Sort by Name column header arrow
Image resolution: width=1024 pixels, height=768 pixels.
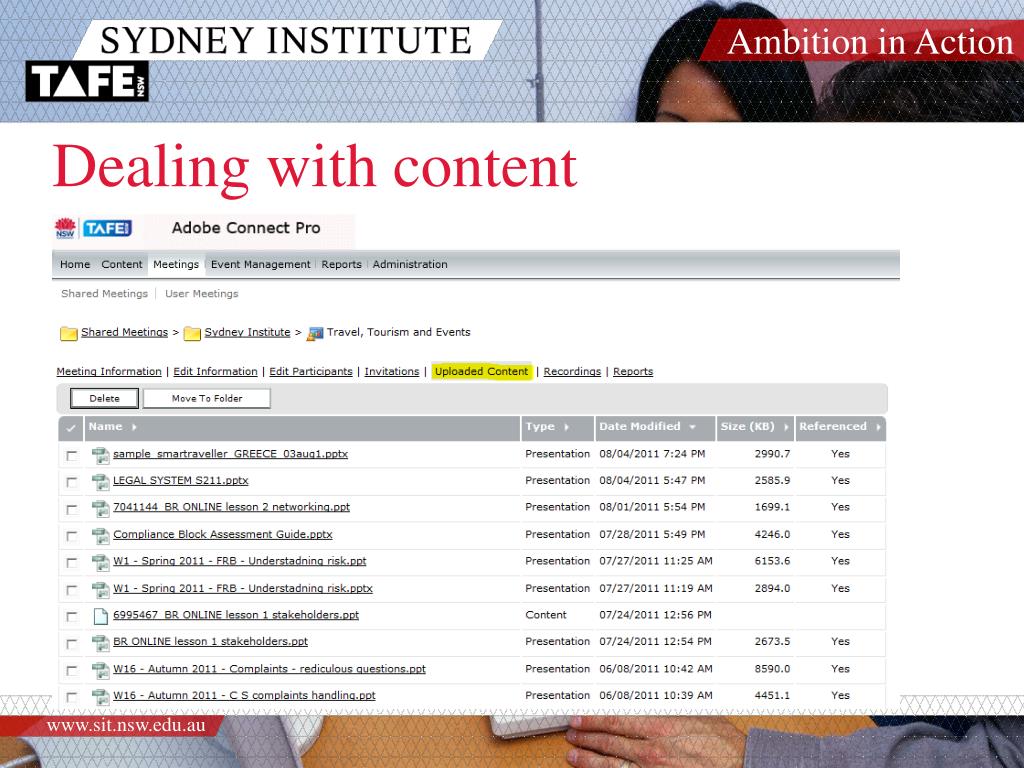pos(134,427)
